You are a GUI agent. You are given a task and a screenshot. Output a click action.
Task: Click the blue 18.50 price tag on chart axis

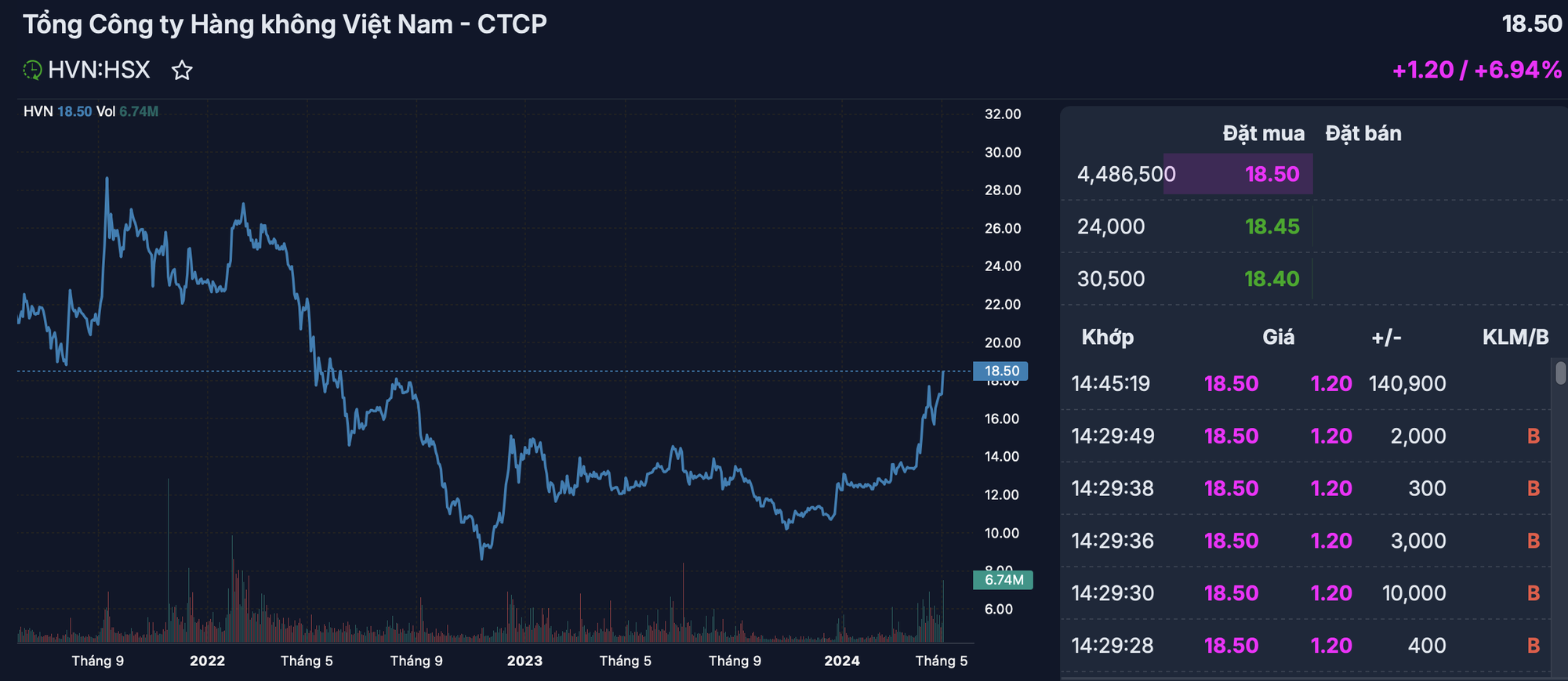pyautogui.click(x=1000, y=371)
